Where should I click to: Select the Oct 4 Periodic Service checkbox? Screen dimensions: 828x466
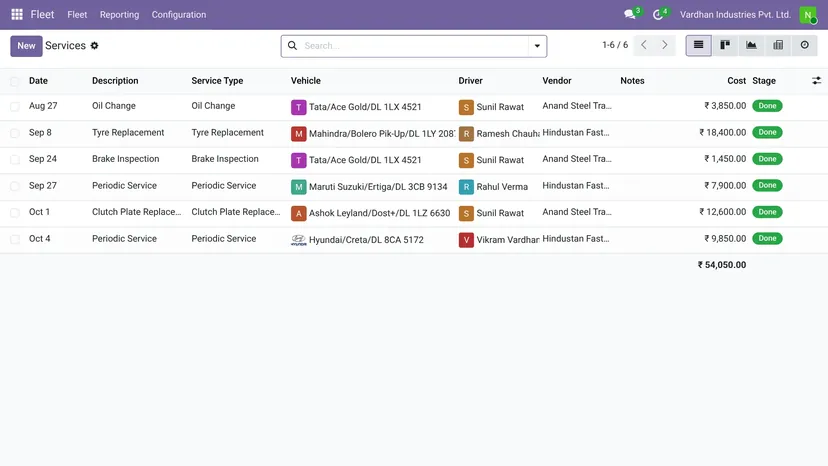point(15,239)
